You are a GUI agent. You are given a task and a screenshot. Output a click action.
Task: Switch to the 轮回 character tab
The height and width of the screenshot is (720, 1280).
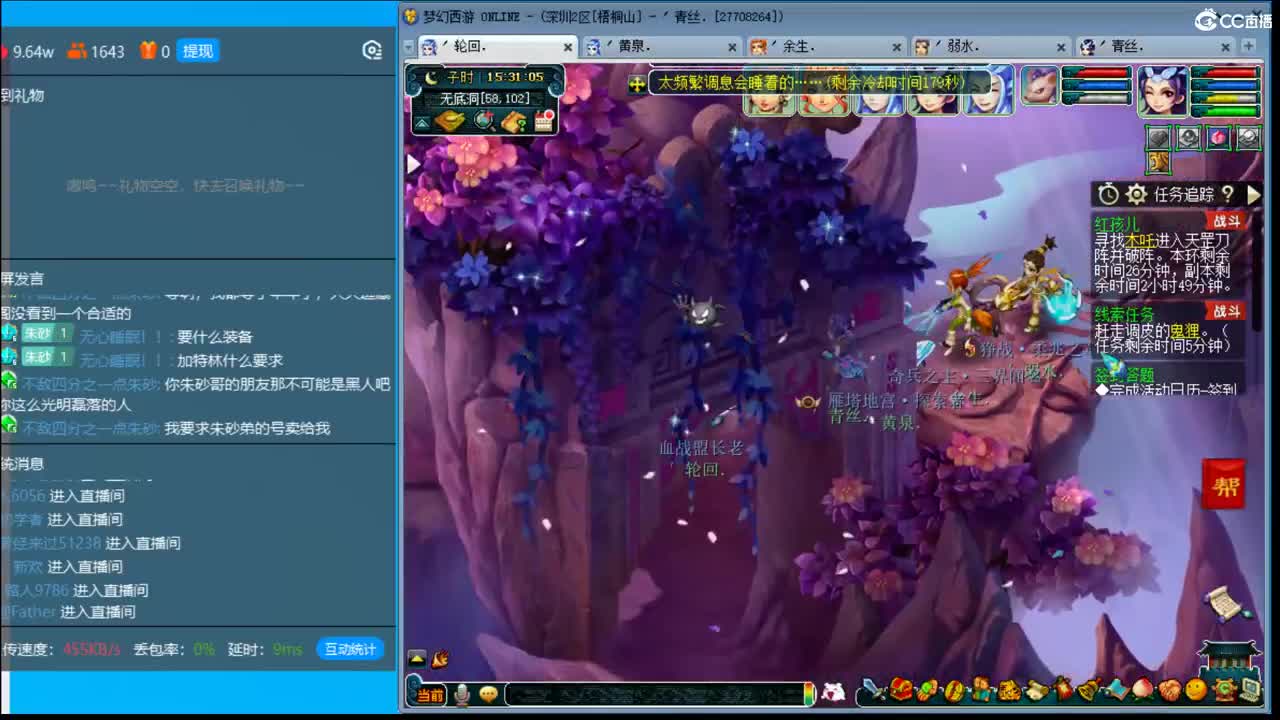pyautogui.click(x=497, y=47)
